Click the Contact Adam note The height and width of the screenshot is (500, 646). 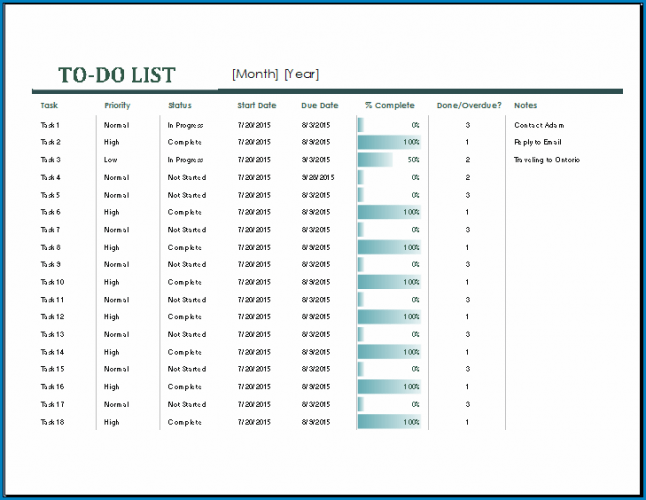coord(539,125)
